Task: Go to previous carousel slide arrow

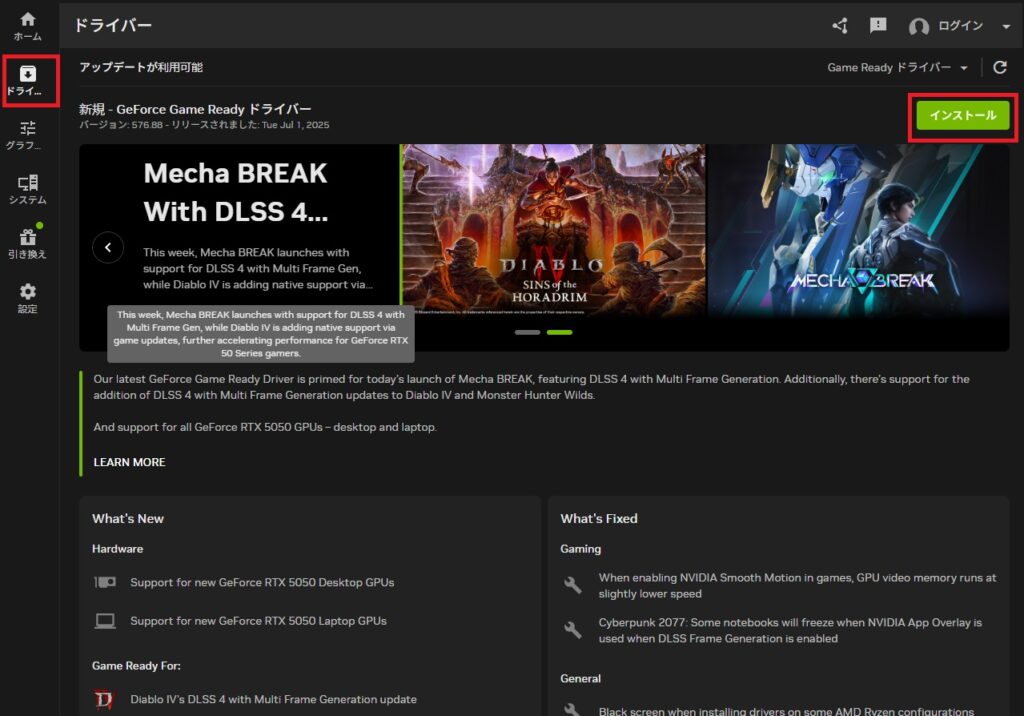Action: click(x=108, y=248)
